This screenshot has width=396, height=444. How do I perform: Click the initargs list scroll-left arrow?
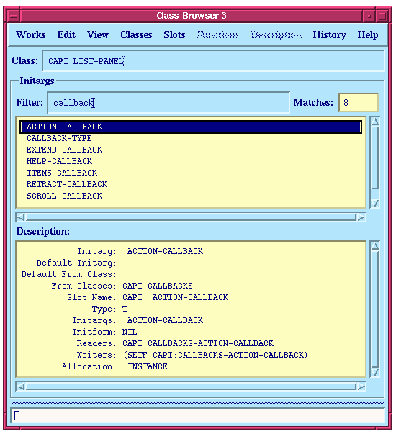click(20, 218)
